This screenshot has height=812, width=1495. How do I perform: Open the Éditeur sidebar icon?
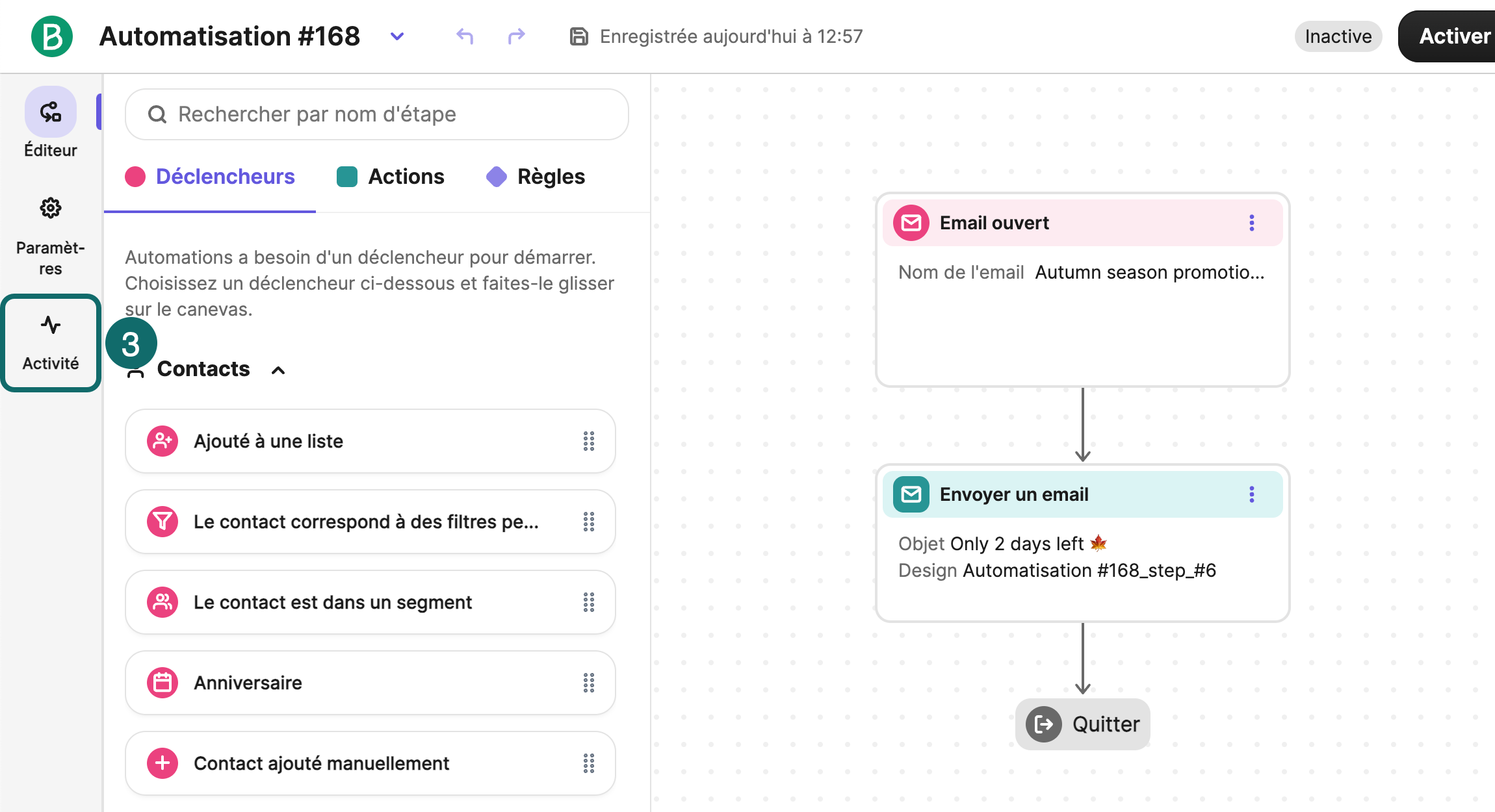pyautogui.click(x=51, y=112)
